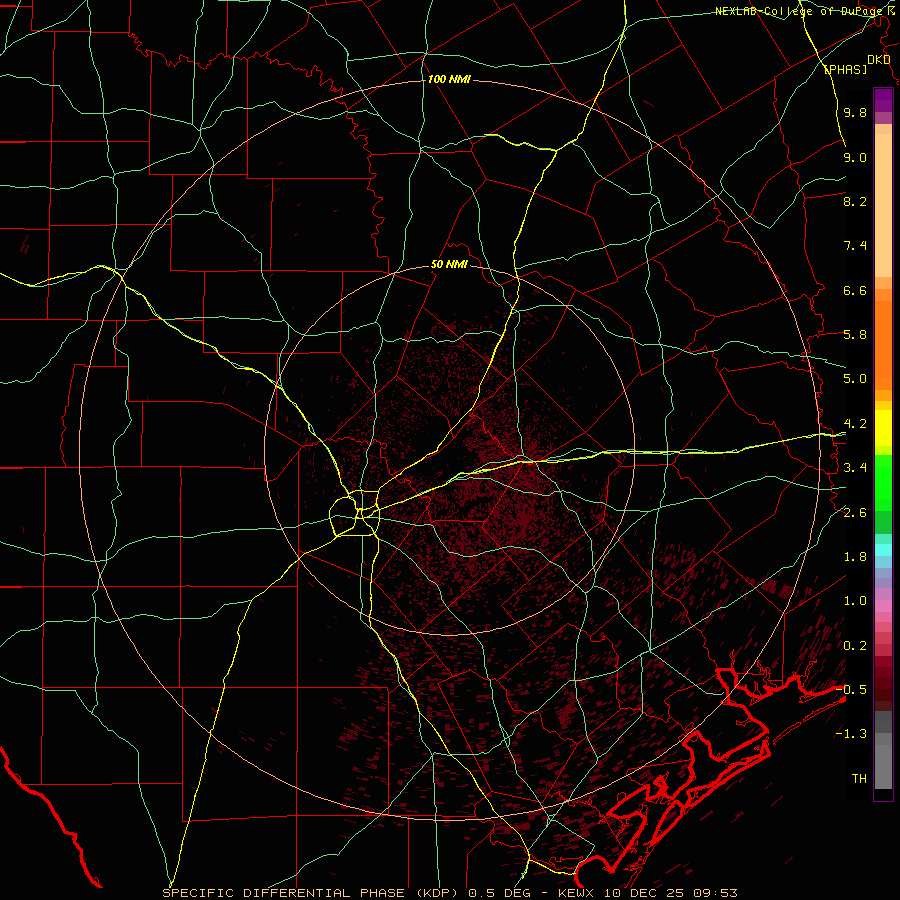Pick the light peach segment of the color bar
900x900 pixels.
coord(883,205)
